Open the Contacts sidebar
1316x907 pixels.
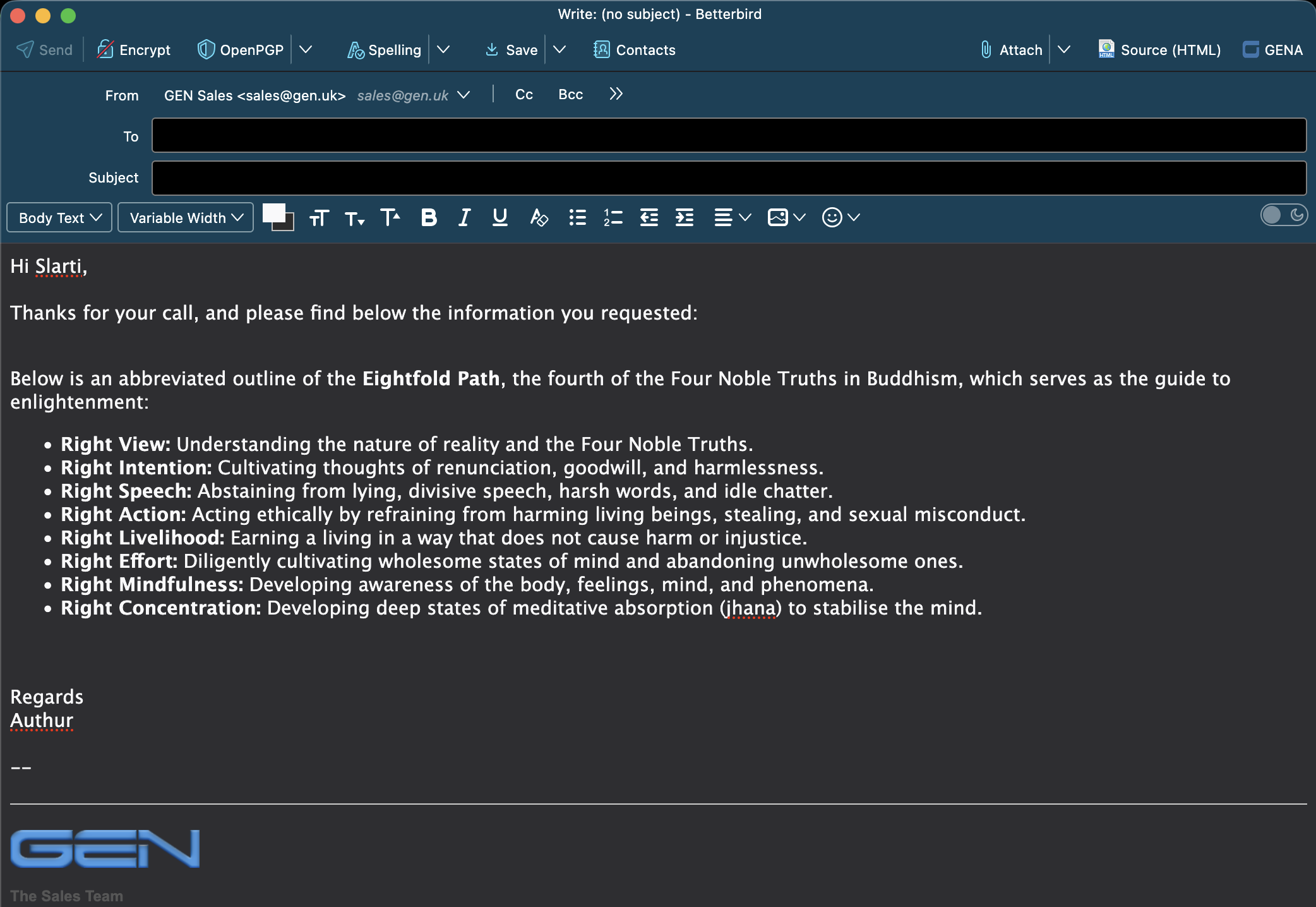click(635, 50)
